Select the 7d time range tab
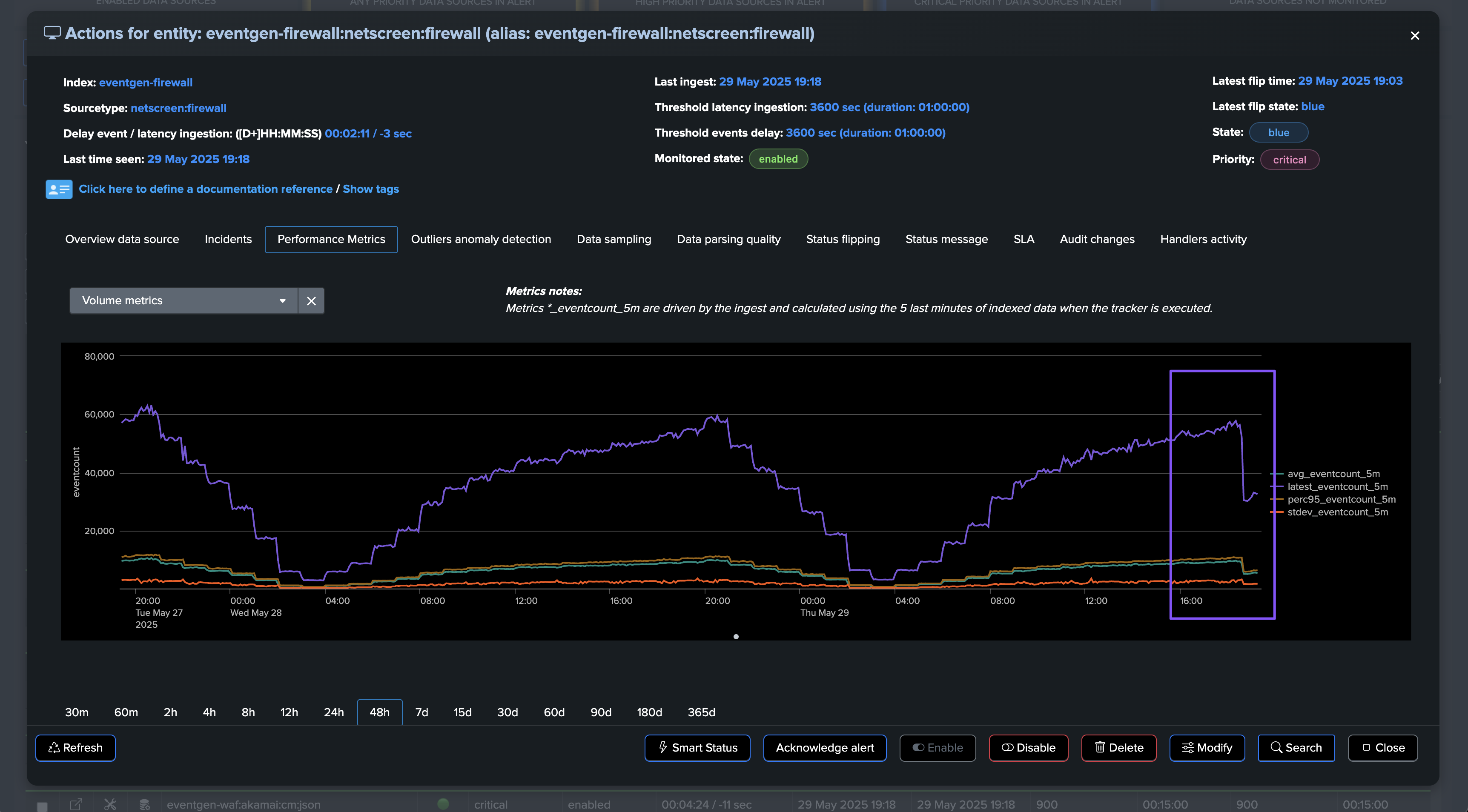 [x=421, y=712]
